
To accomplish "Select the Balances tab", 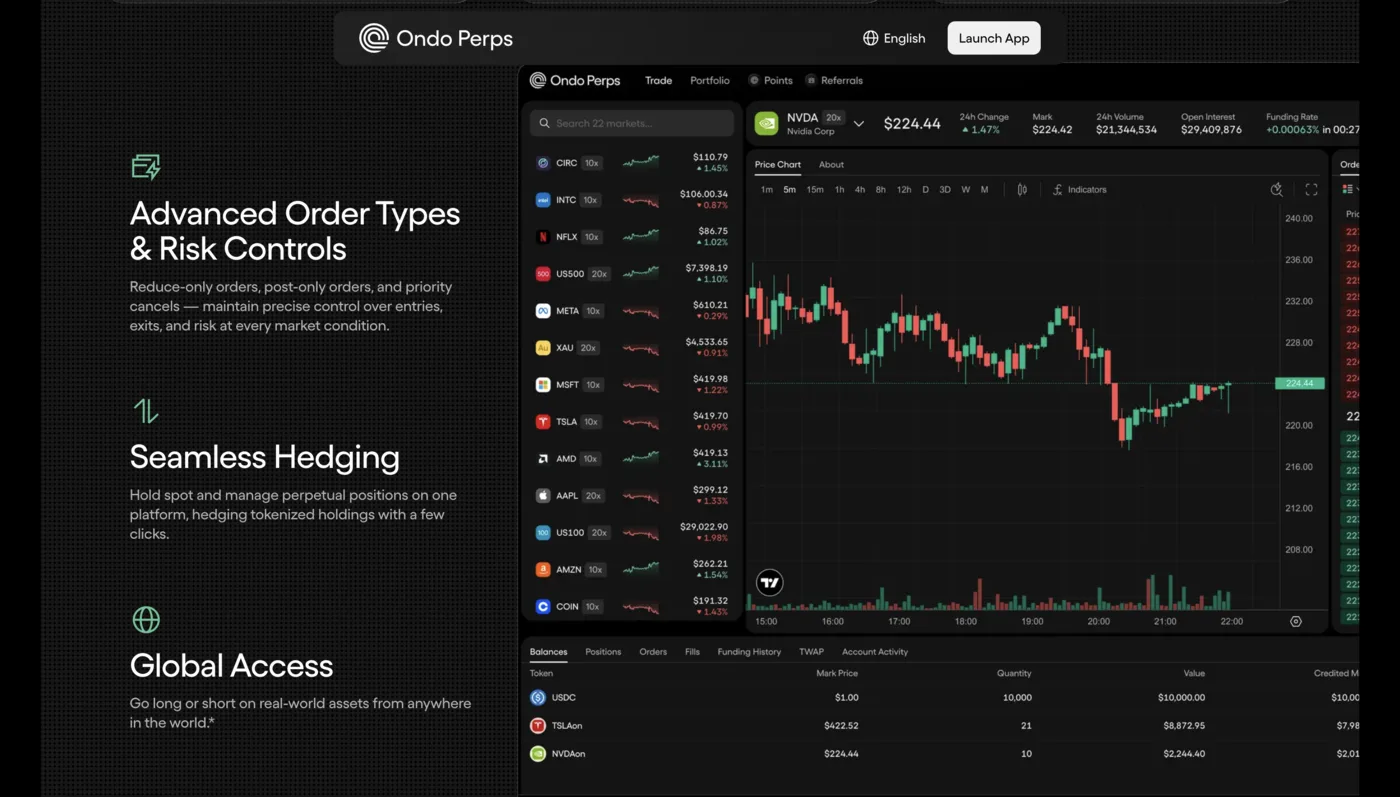I will (548, 652).
